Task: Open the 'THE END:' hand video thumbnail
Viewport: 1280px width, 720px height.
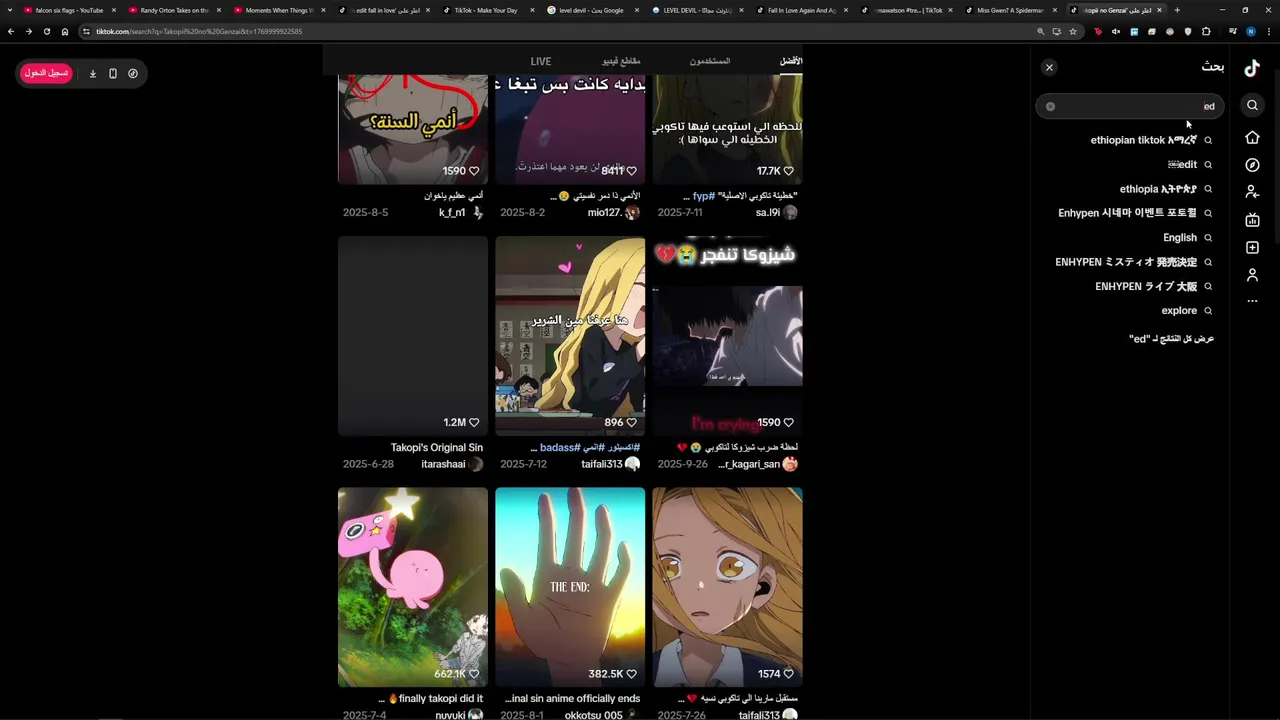Action: (570, 587)
